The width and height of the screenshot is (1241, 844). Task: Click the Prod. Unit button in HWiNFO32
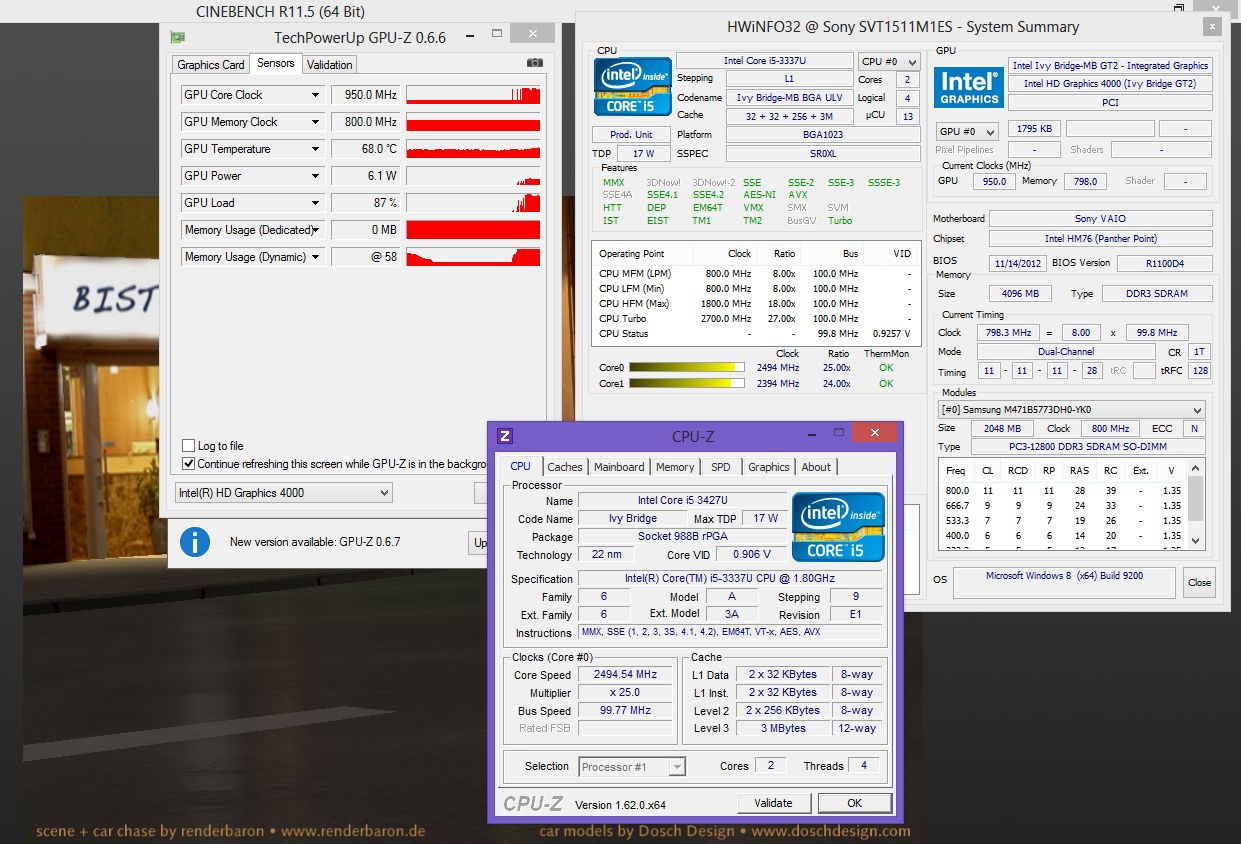631,135
